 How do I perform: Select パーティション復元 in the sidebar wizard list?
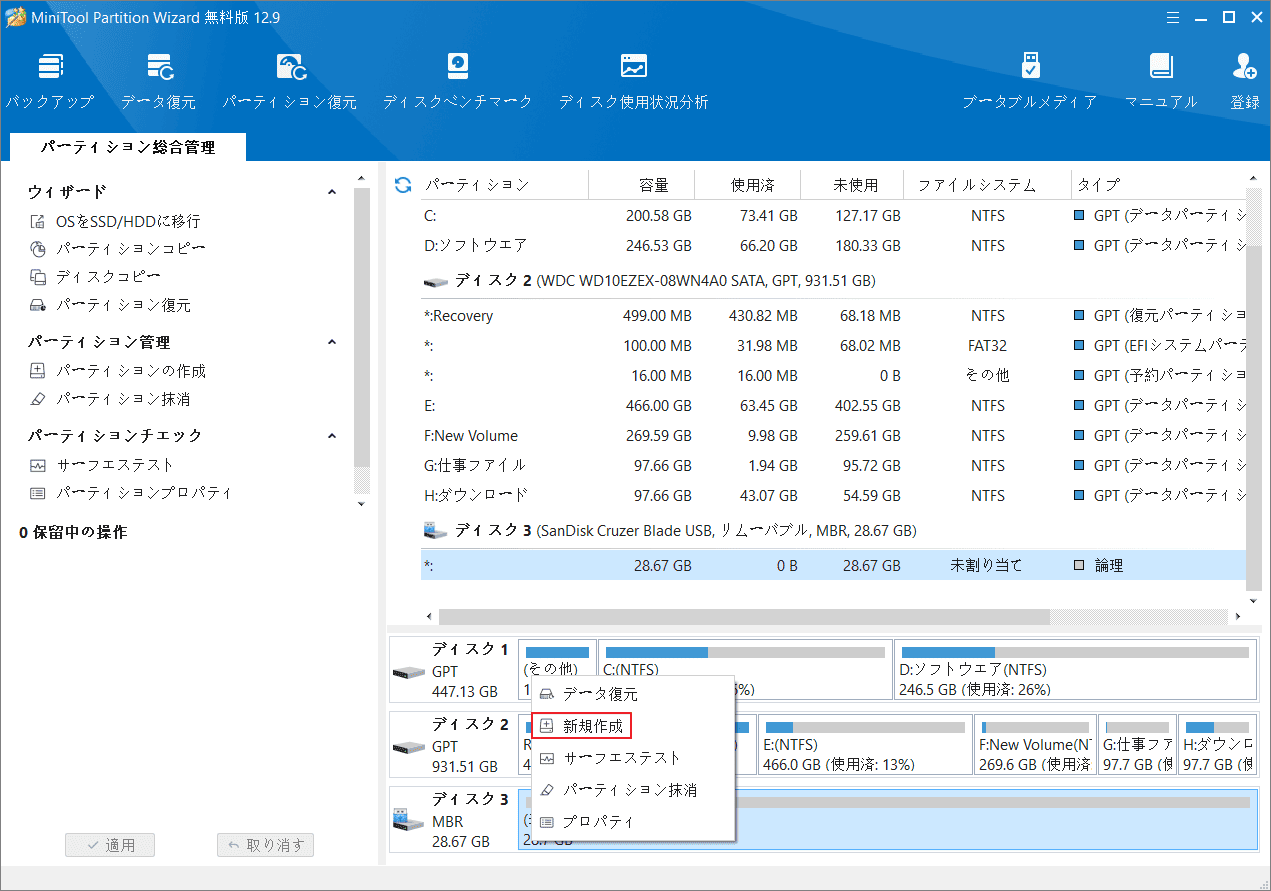tap(123, 305)
